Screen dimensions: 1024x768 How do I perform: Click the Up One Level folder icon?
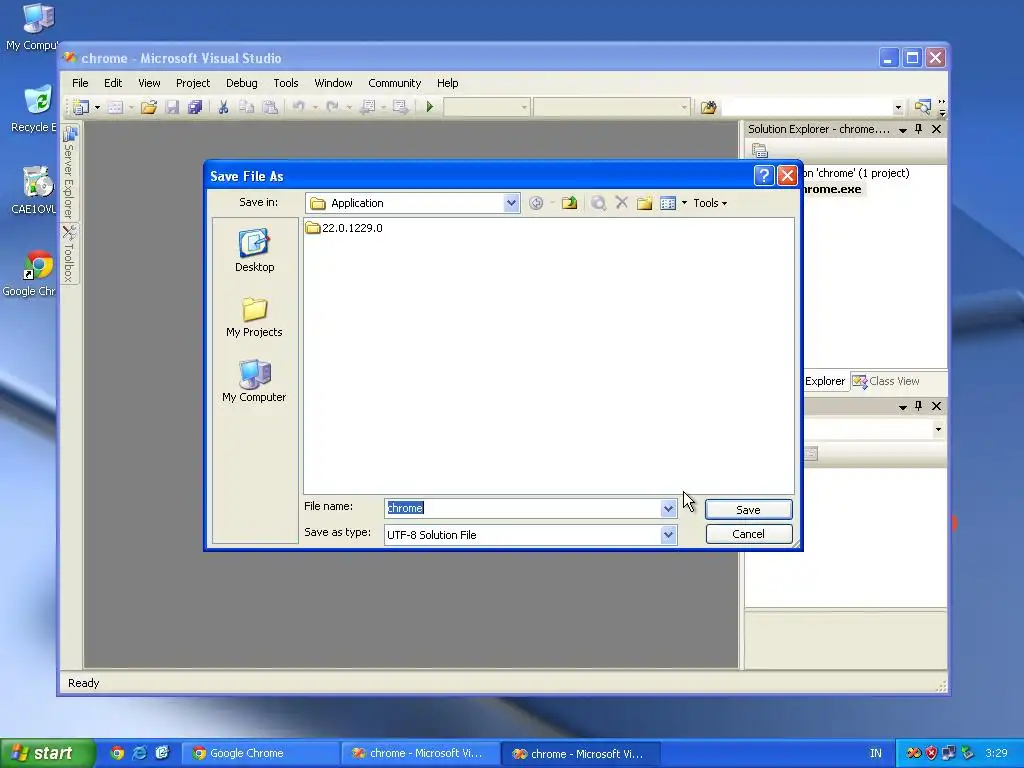coord(569,203)
